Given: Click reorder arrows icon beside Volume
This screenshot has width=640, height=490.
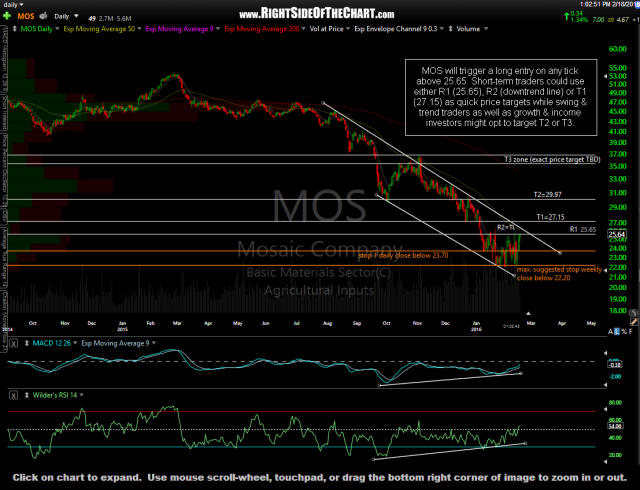Looking at the screenshot, I should pos(451,29).
